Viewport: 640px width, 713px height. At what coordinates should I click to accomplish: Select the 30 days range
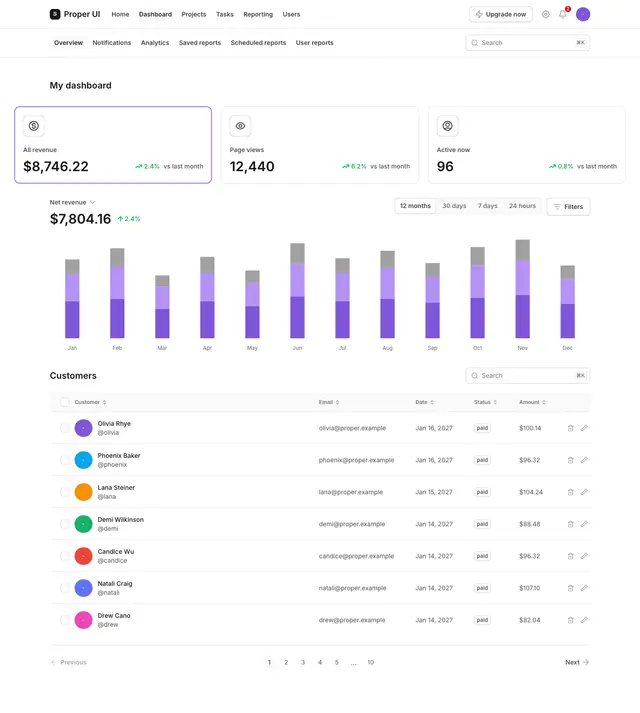[x=454, y=206]
